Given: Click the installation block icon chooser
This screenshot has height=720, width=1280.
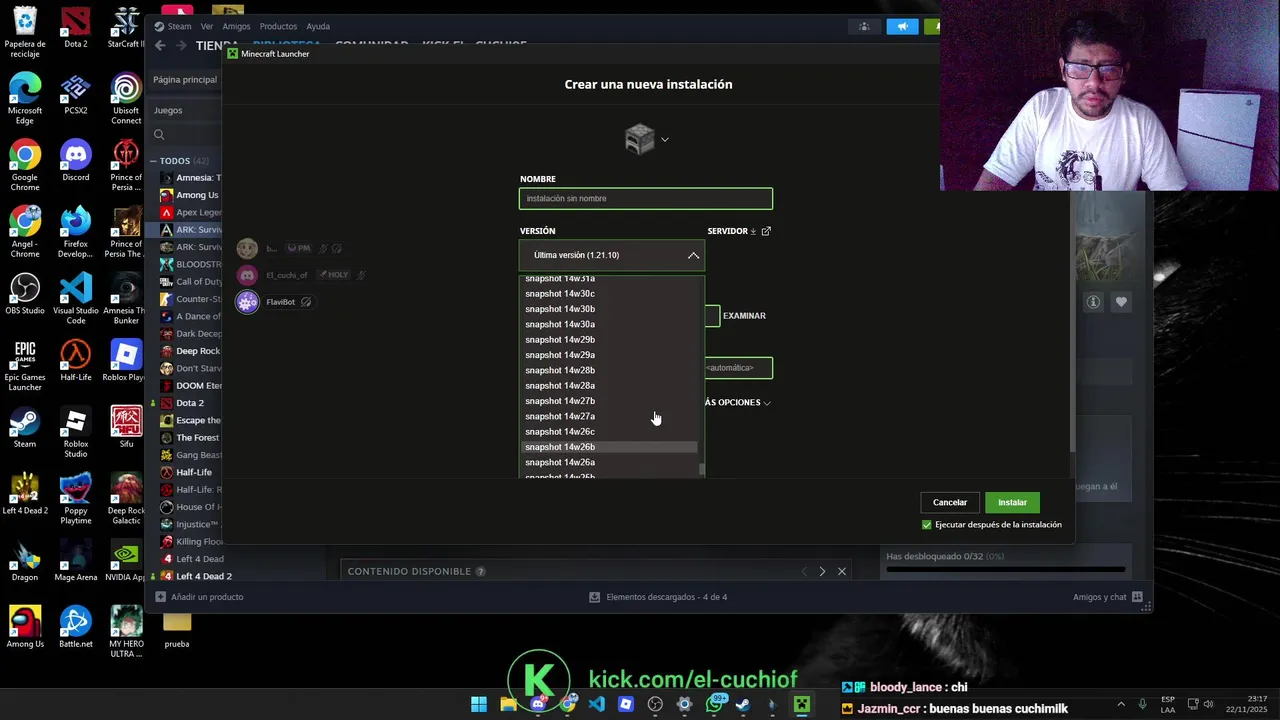Looking at the screenshot, I should coord(646,139).
